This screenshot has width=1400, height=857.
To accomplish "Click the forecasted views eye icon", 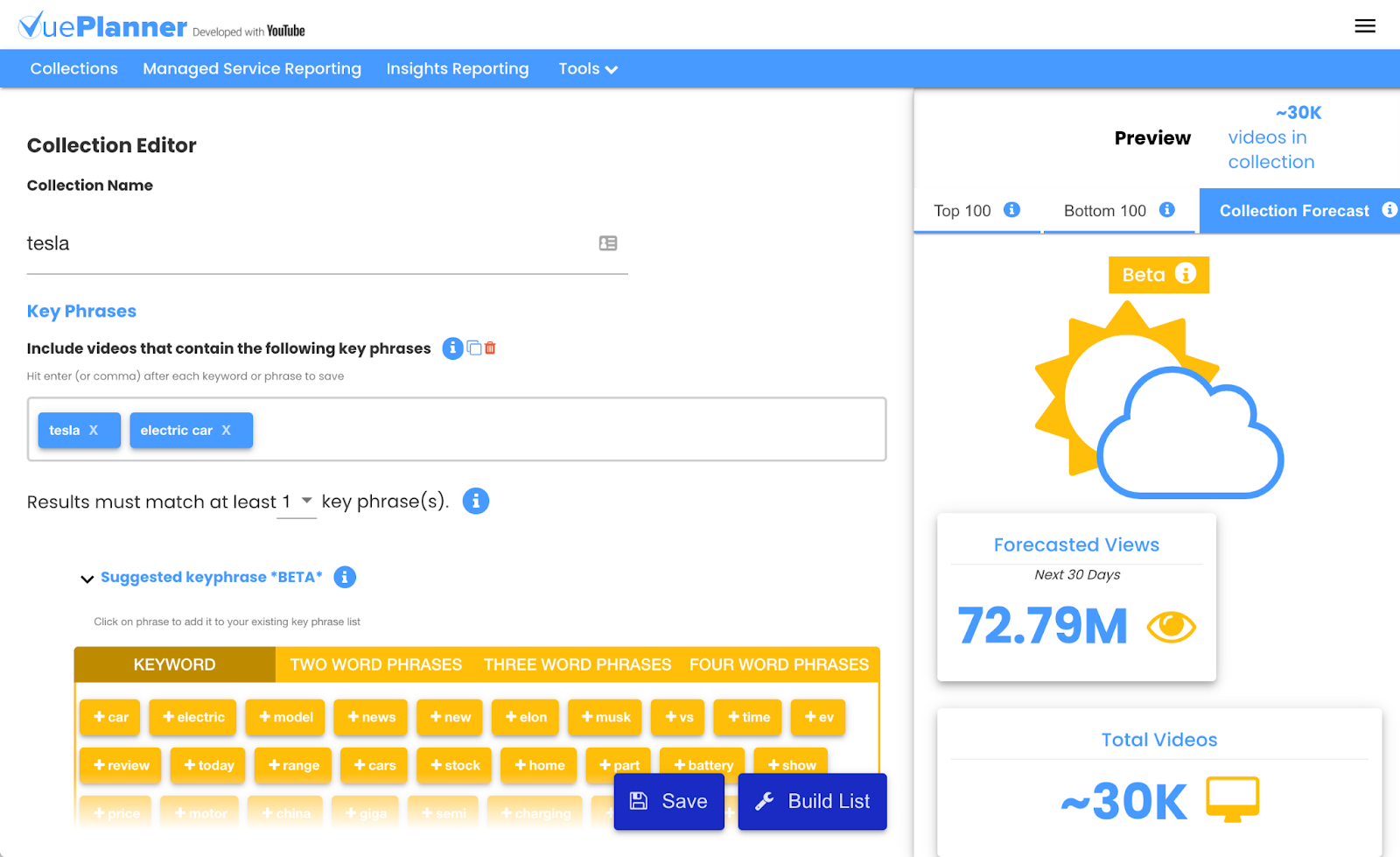I will [1171, 627].
